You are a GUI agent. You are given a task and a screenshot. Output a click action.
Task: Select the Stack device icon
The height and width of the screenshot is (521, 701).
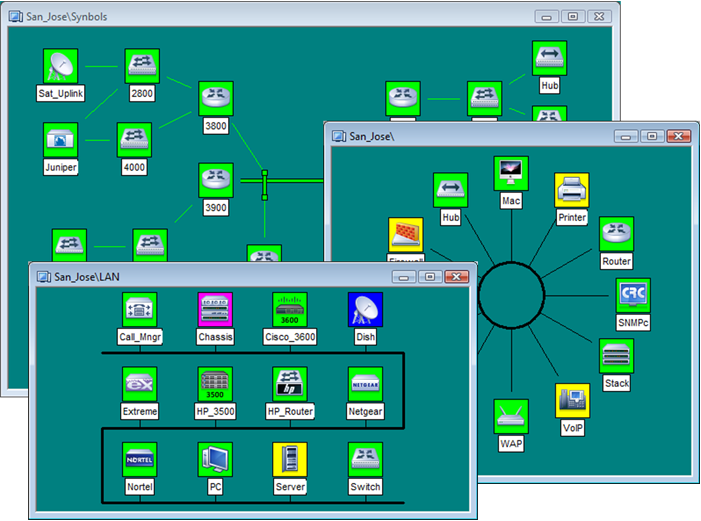click(617, 356)
